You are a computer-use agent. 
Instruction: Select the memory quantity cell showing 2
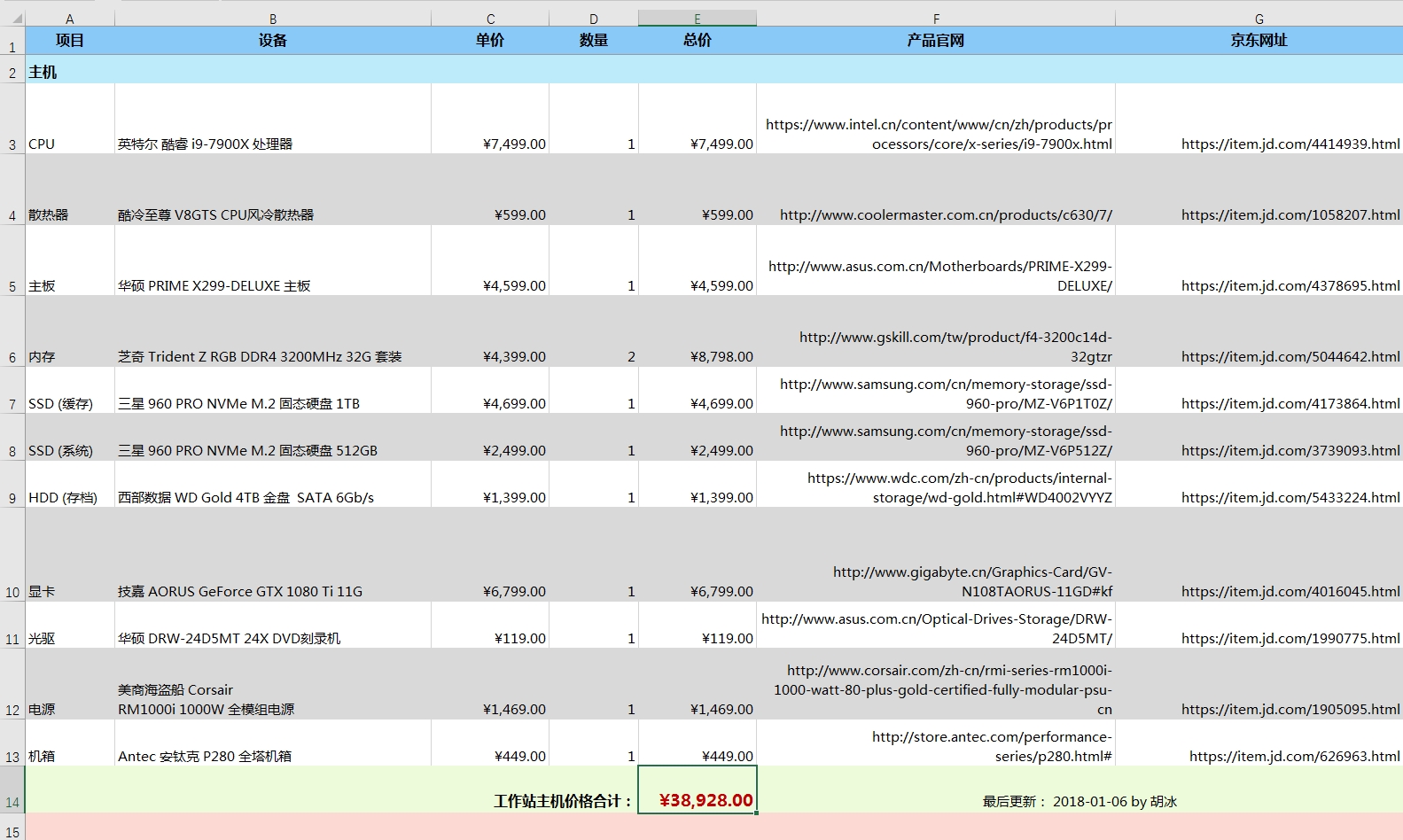(x=594, y=356)
